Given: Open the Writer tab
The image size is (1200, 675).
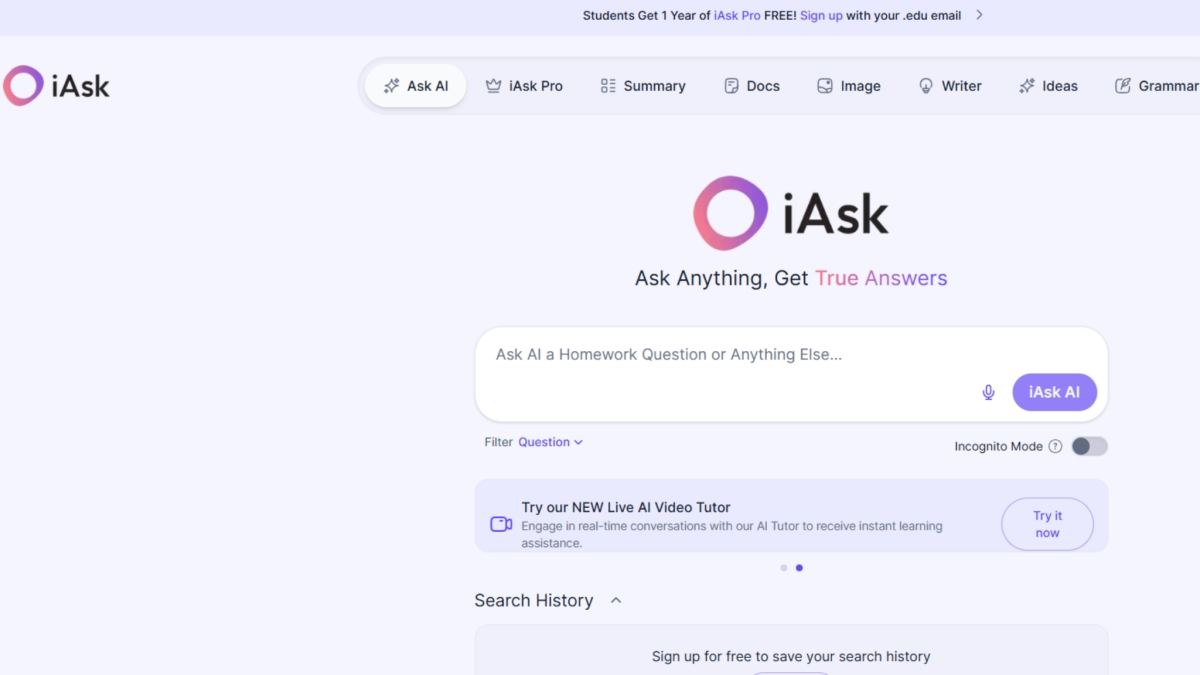Looking at the screenshot, I should pyautogui.click(x=950, y=86).
